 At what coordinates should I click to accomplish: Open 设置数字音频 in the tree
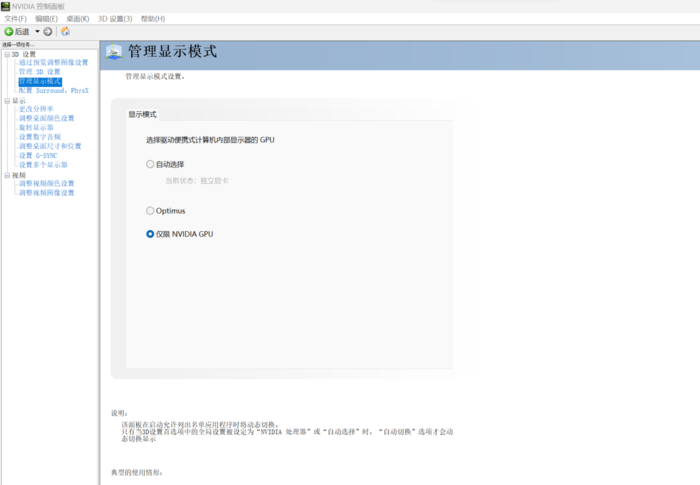coord(40,137)
